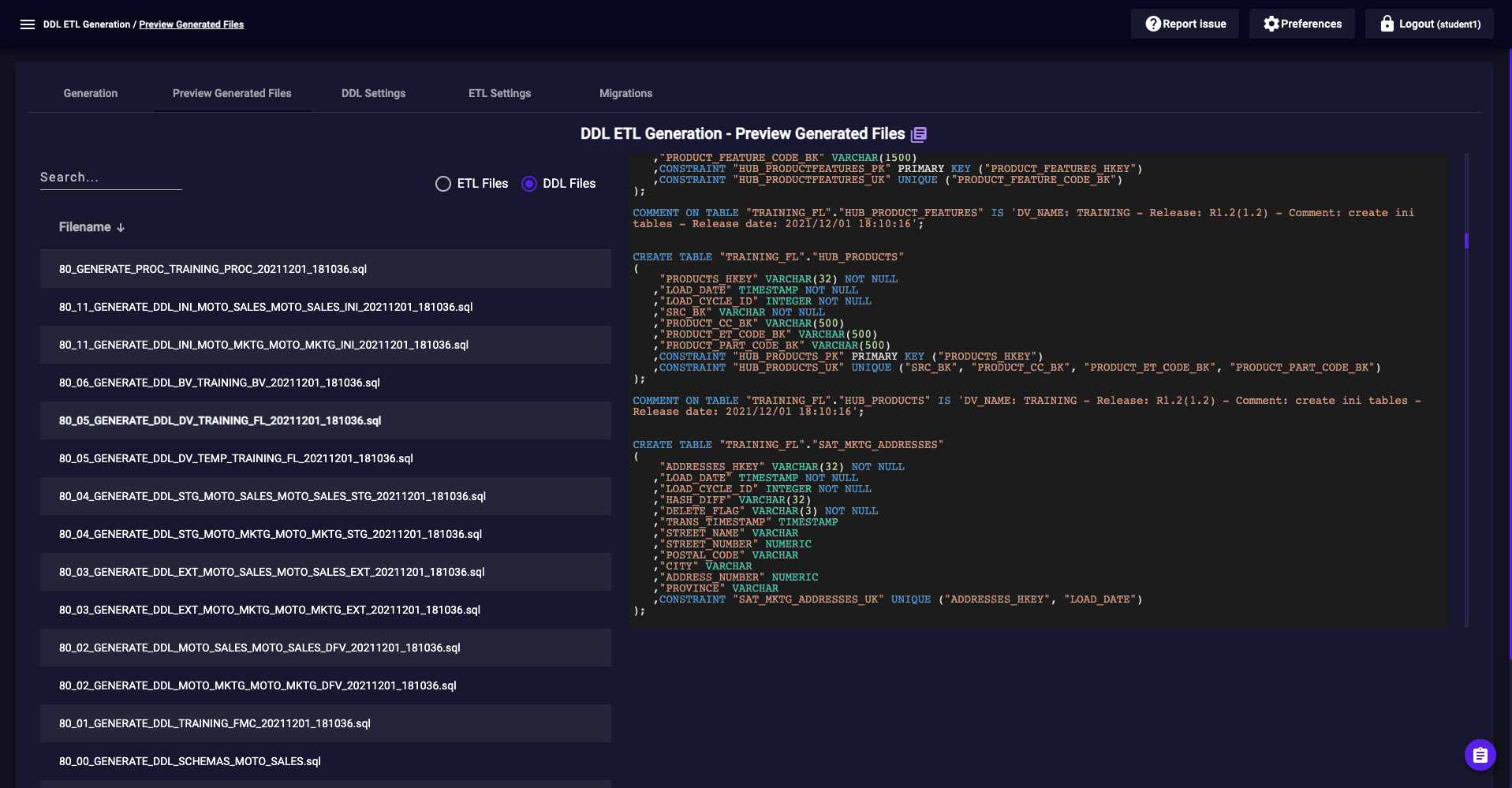The image size is (1512, 788).
Task: Select 80_06_GENERATE_DDL_BV_TRAINING_BV file
Action: coord(326,383)
